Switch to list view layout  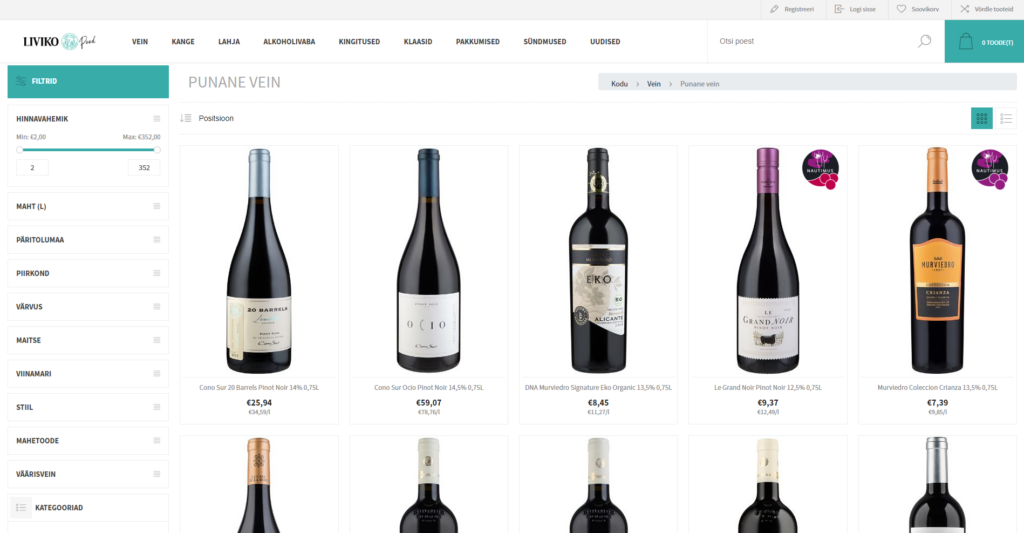point(1006,118)
